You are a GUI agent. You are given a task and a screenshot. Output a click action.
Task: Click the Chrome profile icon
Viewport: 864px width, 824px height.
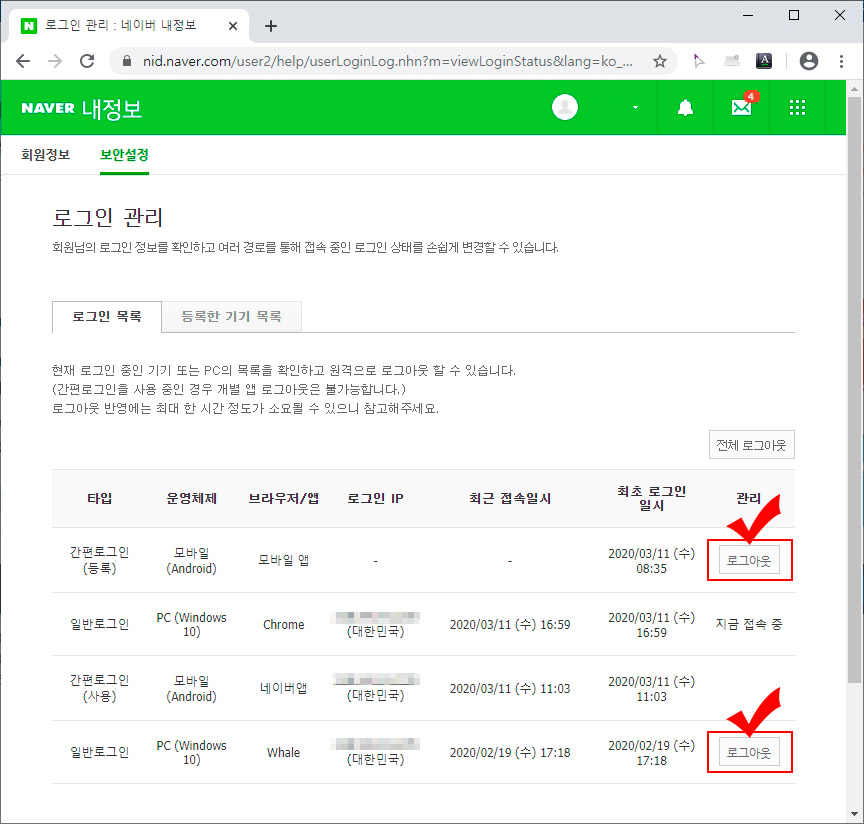click(x=809, y=60)
